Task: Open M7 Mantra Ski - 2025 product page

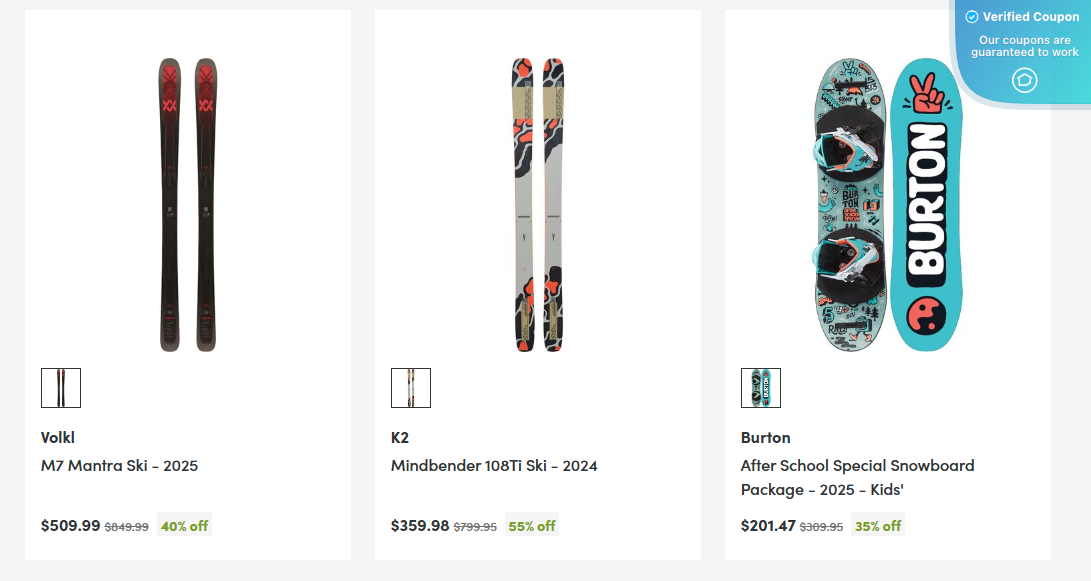Action: [x=119, y=466]
